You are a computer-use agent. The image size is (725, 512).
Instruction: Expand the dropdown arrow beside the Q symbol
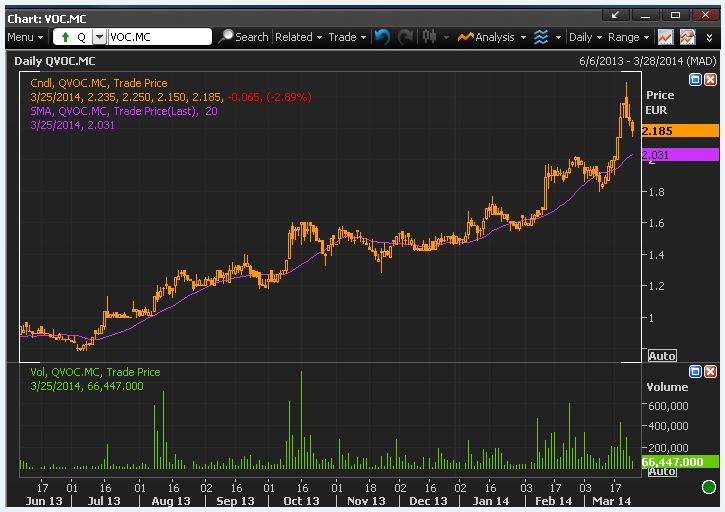point(99,37)
